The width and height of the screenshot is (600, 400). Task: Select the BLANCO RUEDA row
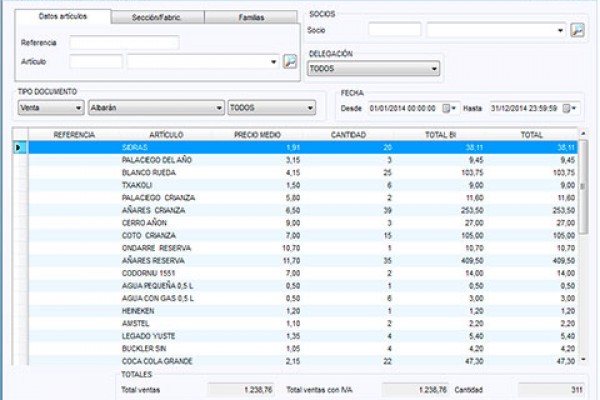pyautogui.click(x=303, y=173)
